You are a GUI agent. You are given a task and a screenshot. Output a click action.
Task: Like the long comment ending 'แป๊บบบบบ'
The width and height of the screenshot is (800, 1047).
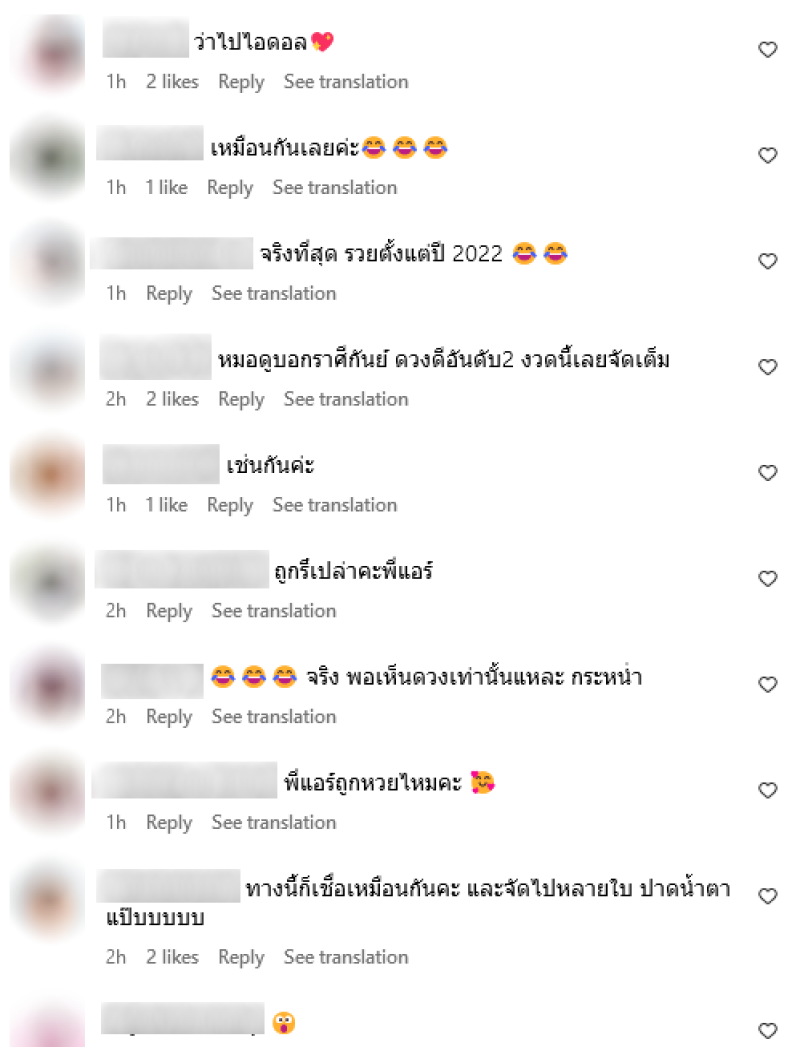(x=768, y=896)
